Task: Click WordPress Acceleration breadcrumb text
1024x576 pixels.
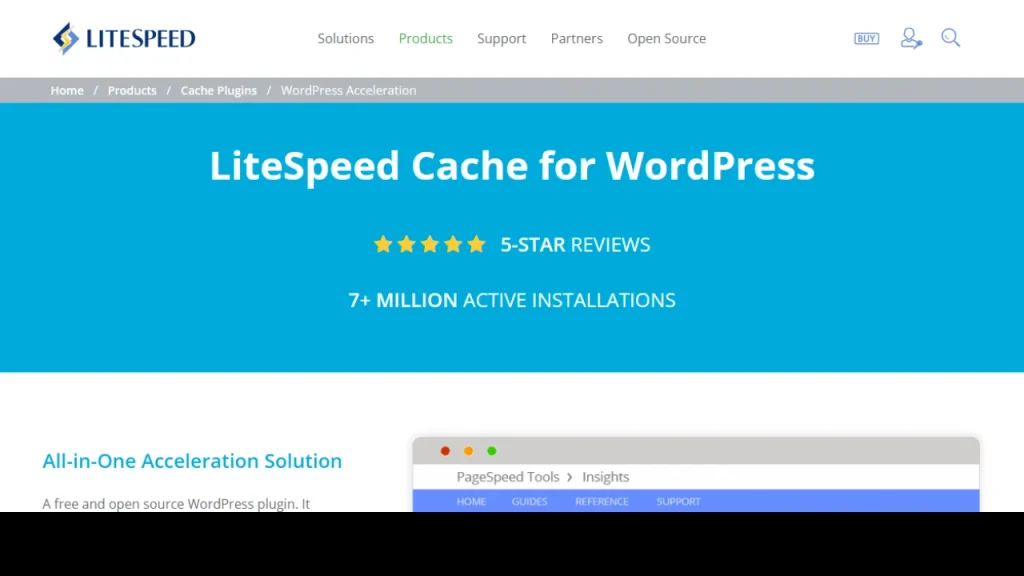Action: coord(348,90)
